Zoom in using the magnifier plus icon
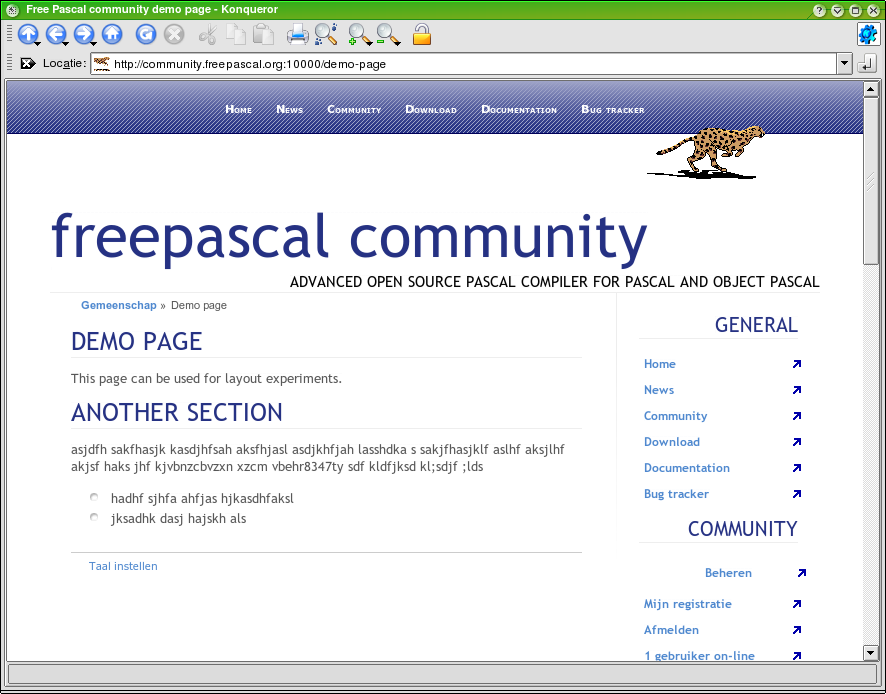Image resolution: width=886 pixels, height=694 pixels. click(357, 34)
